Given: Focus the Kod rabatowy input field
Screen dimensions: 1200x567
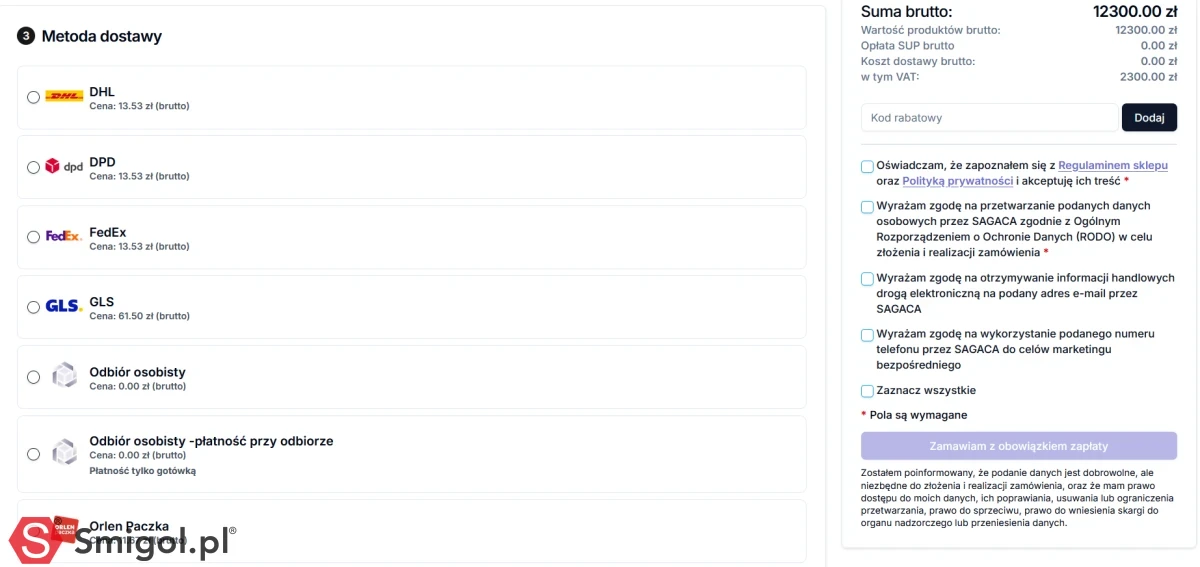Looking at the screenshot, I should [988, 118].
